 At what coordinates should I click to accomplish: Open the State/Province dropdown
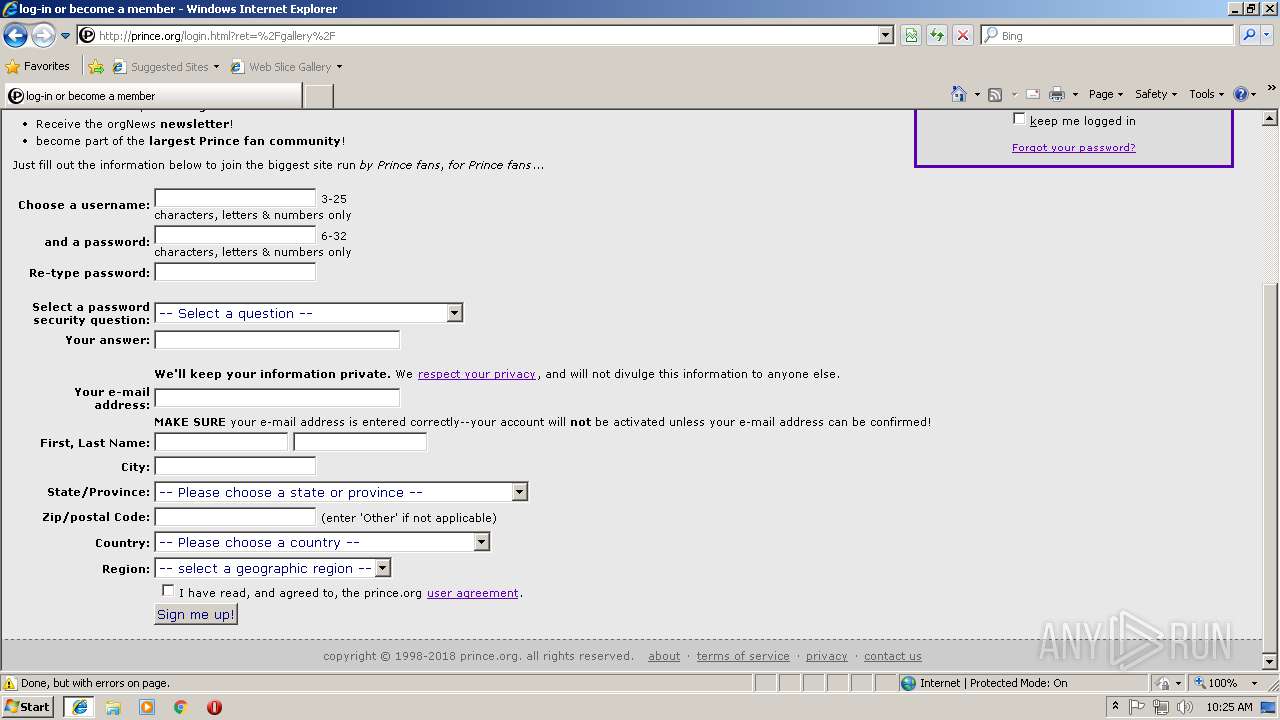(x=341, y=492)
